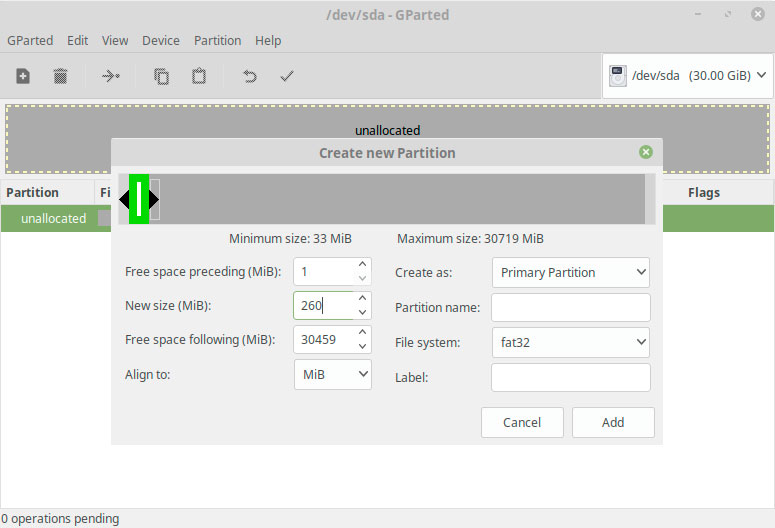Screen dimensions: 775x528
Task: Decrease Free space following value
Action: (x=362, y=347)
